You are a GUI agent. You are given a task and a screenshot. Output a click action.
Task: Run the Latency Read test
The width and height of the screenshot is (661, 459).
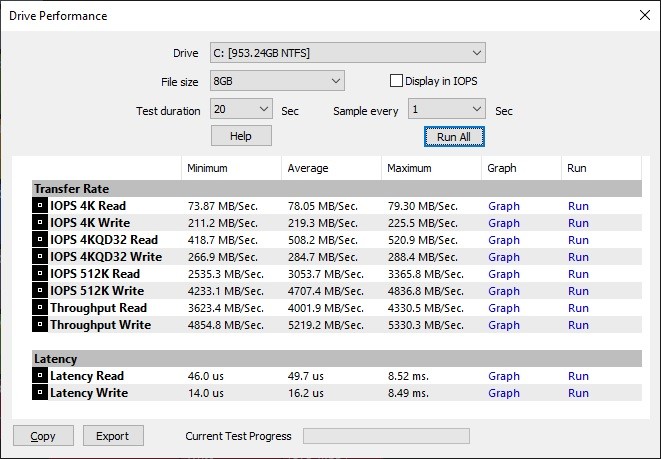(x=578, y=376)
